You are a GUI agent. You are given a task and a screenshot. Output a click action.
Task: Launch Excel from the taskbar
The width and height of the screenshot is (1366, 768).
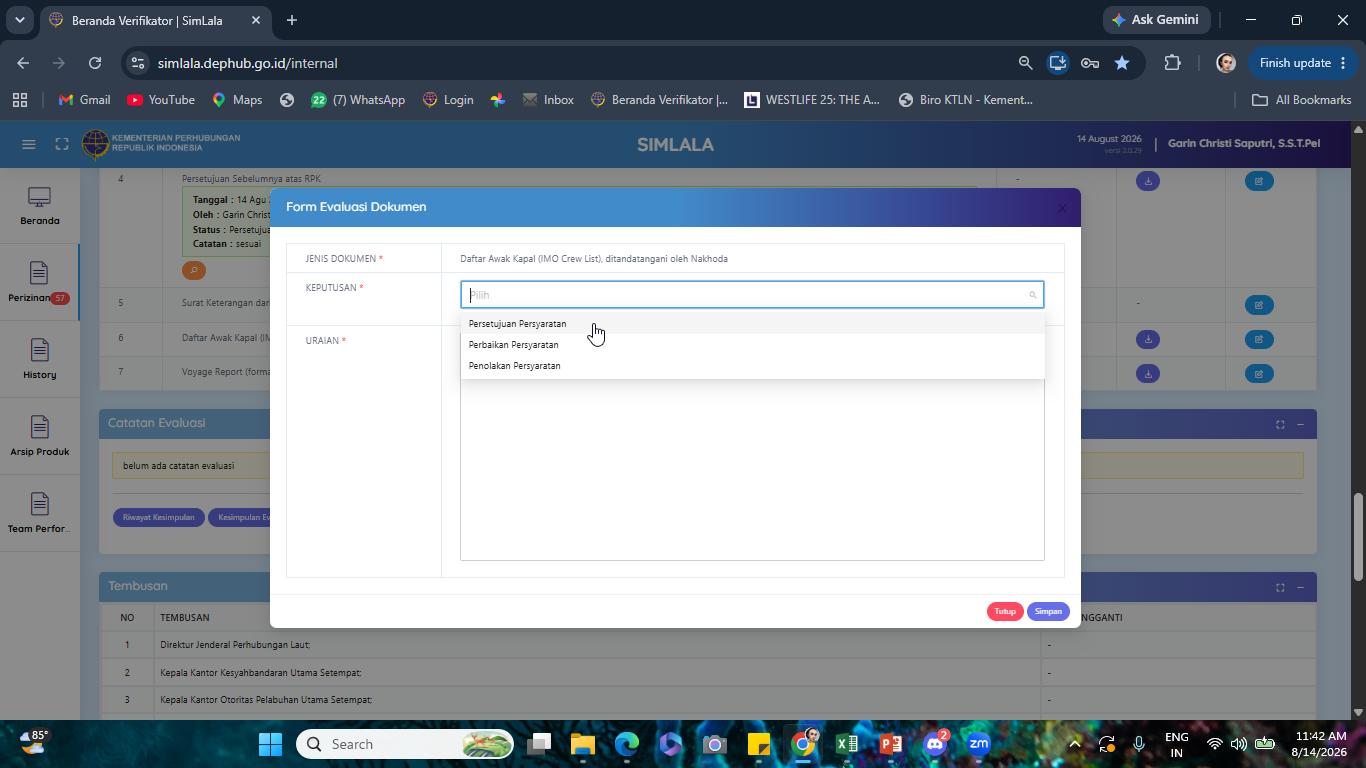(x=847, y=744)
